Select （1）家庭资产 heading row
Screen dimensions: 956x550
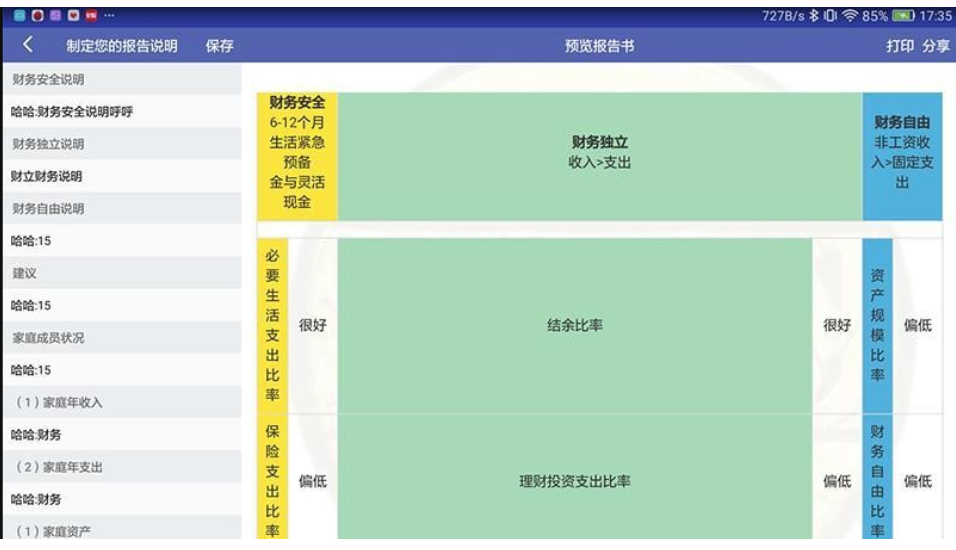click(122, 528)
